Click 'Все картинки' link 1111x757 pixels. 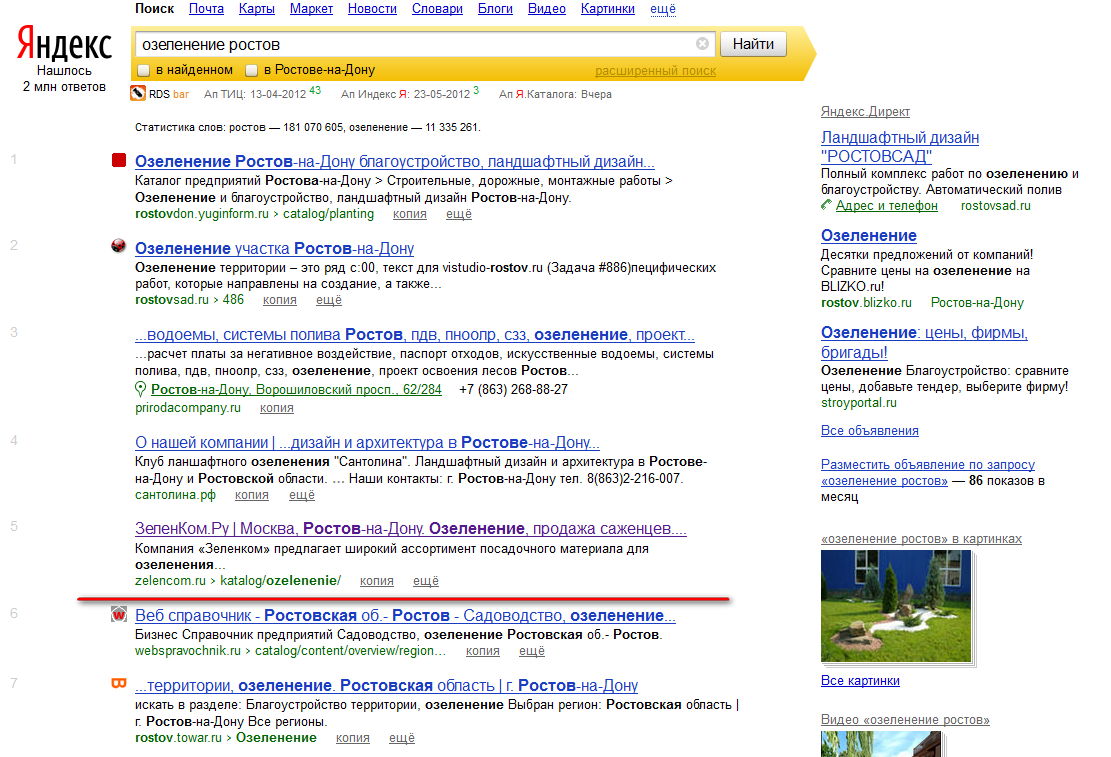pyautogui.click(x=860, y=680)
